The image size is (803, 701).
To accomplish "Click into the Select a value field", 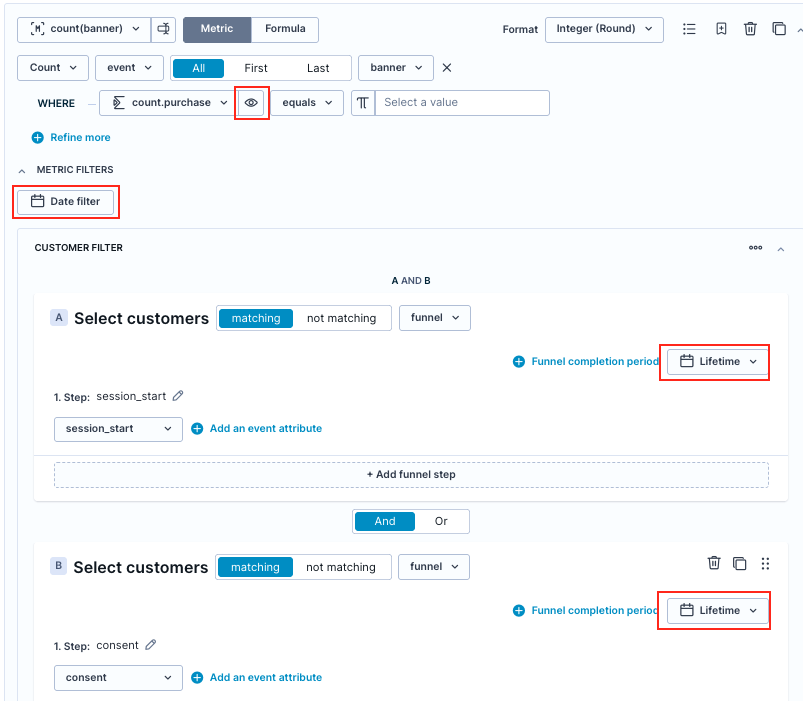I will (x=462, y=103).
